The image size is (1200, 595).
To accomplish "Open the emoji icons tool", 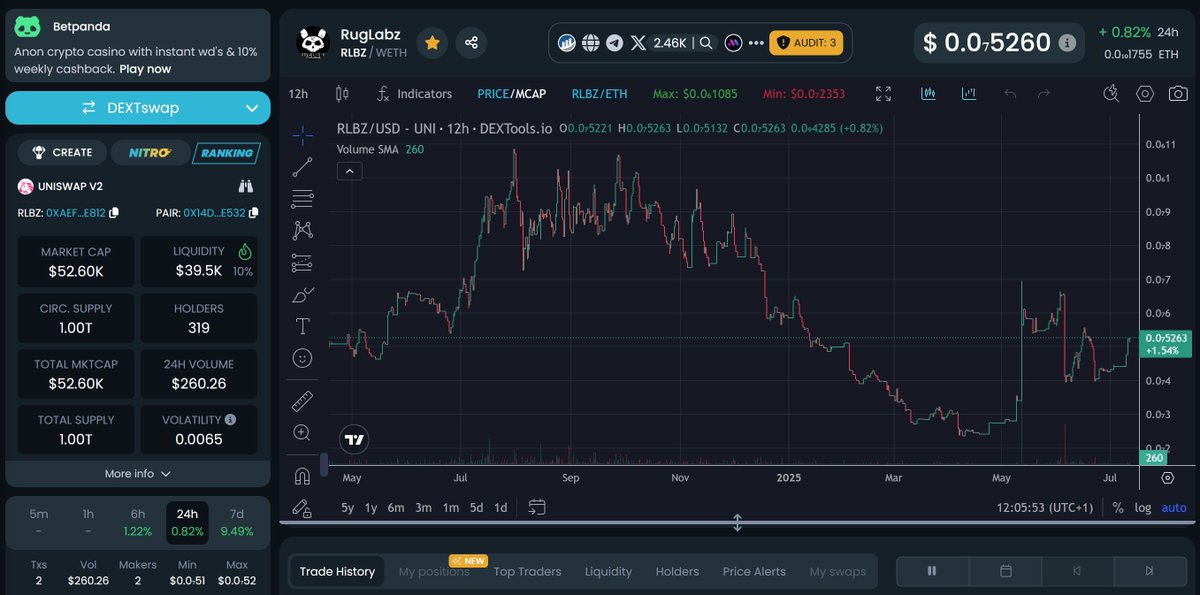I will coord(302,358).
